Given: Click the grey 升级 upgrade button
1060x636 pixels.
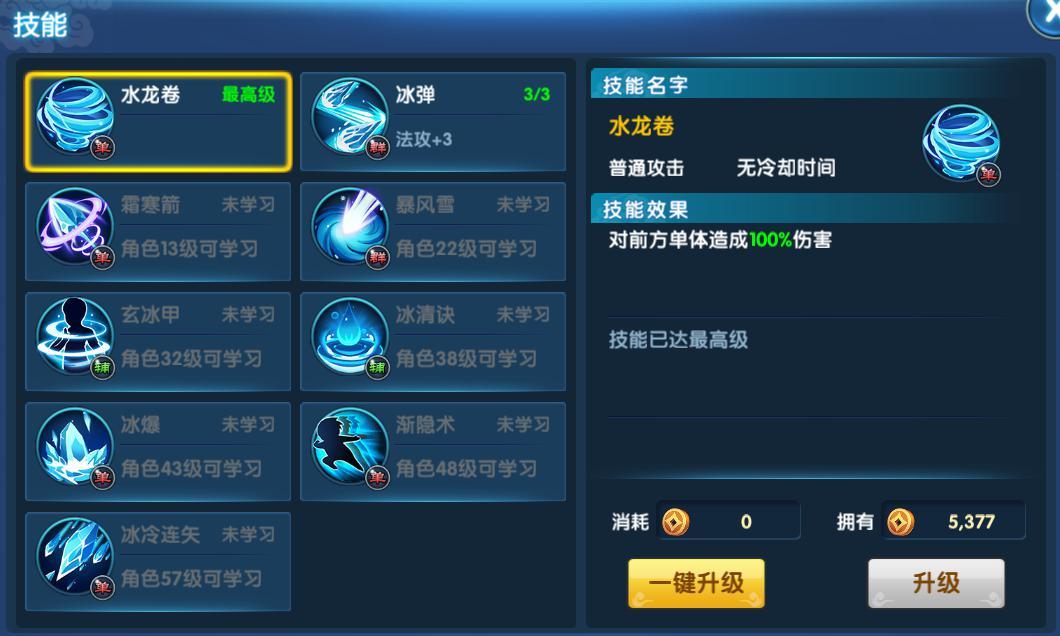Looking at the screenshot, I should point(936,583).
